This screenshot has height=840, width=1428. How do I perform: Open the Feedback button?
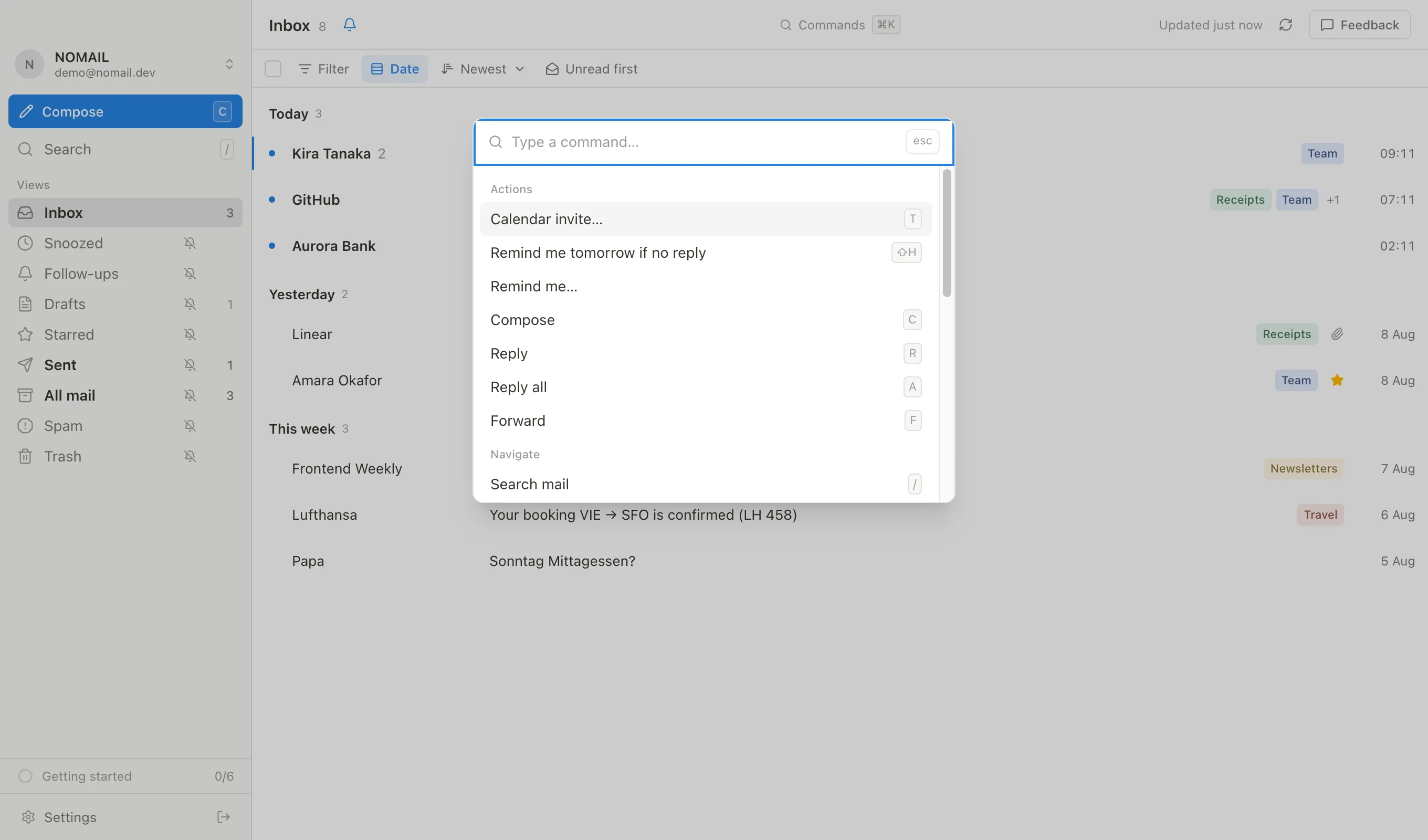(x=1359, y=25)
